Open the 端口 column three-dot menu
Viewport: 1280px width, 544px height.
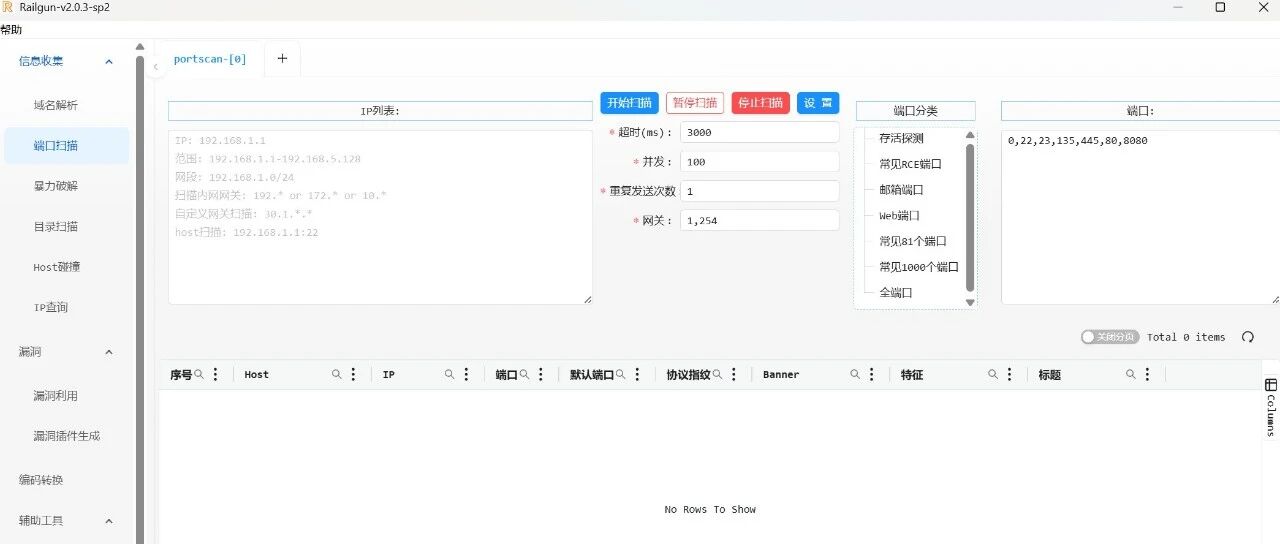(x=541, y=374)
